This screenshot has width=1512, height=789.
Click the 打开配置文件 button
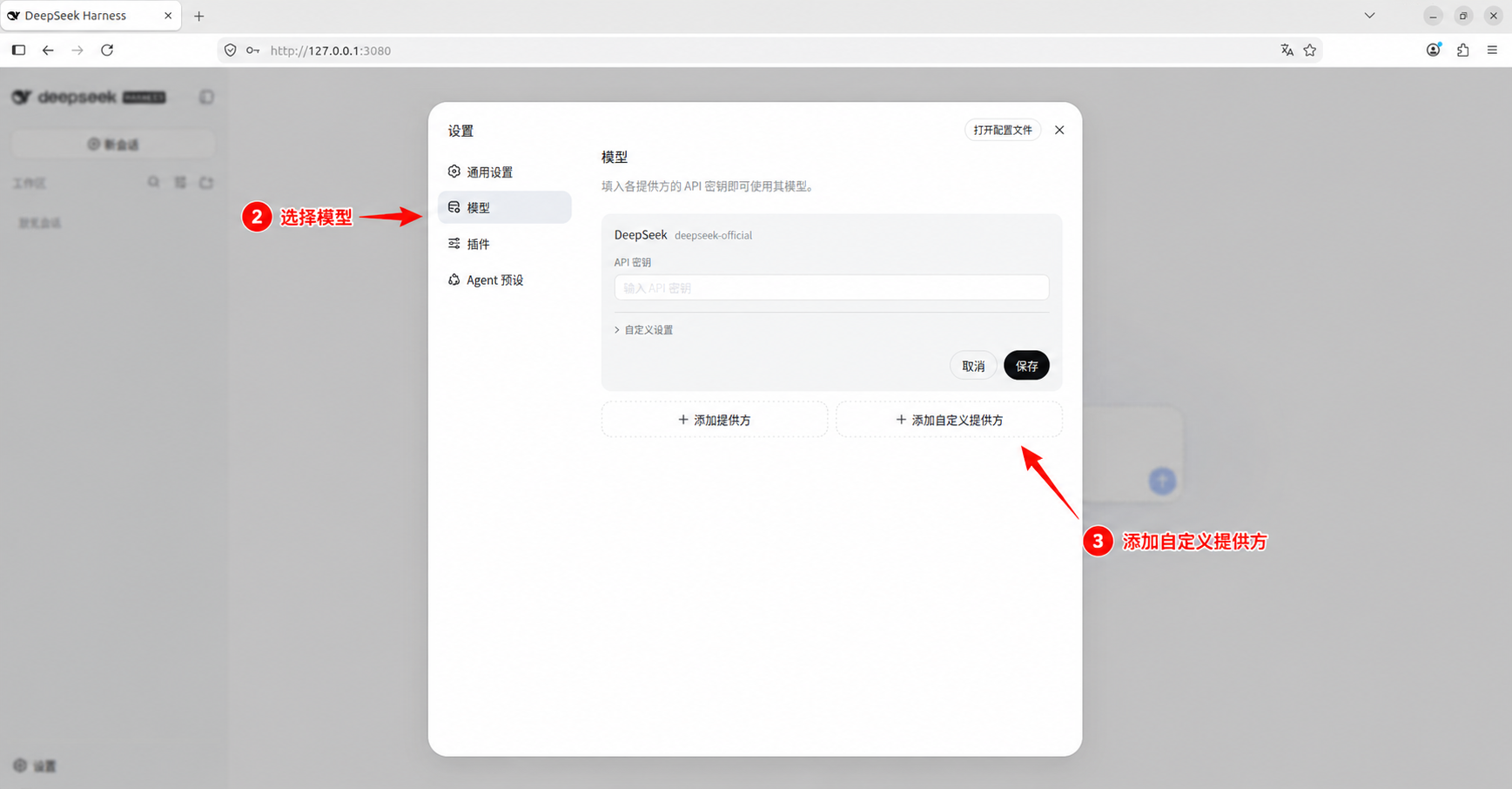[x=1003, y=130]
